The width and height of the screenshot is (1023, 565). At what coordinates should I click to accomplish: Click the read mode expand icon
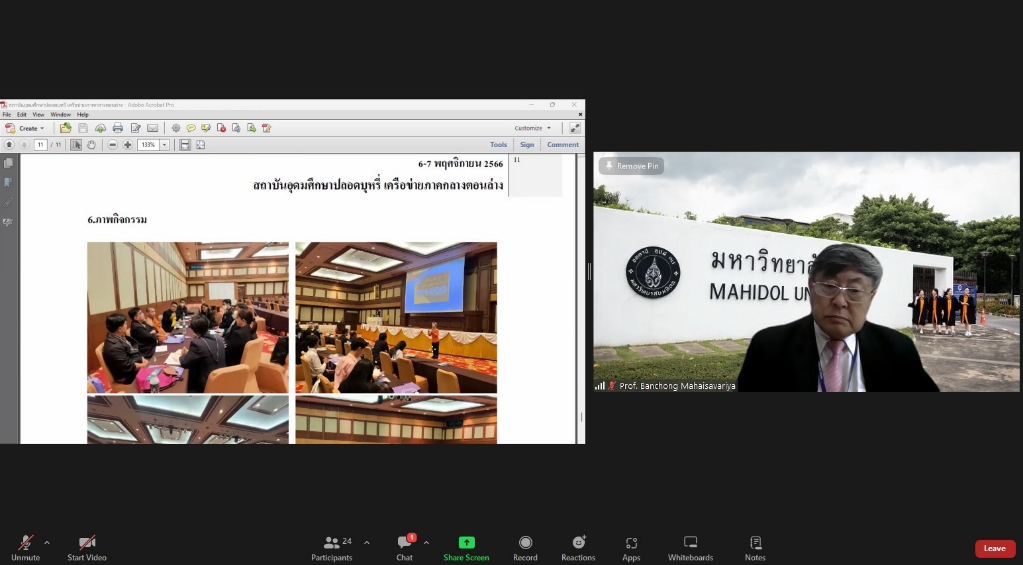coord(575,128)
